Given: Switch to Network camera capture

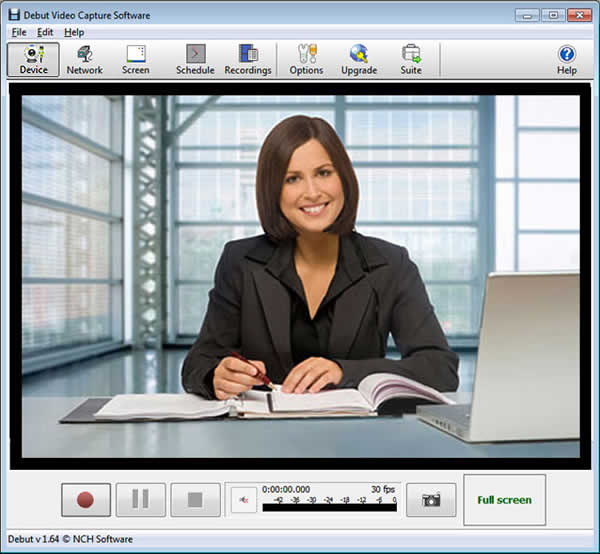Looking at the screenshot, I should (85, 59).
